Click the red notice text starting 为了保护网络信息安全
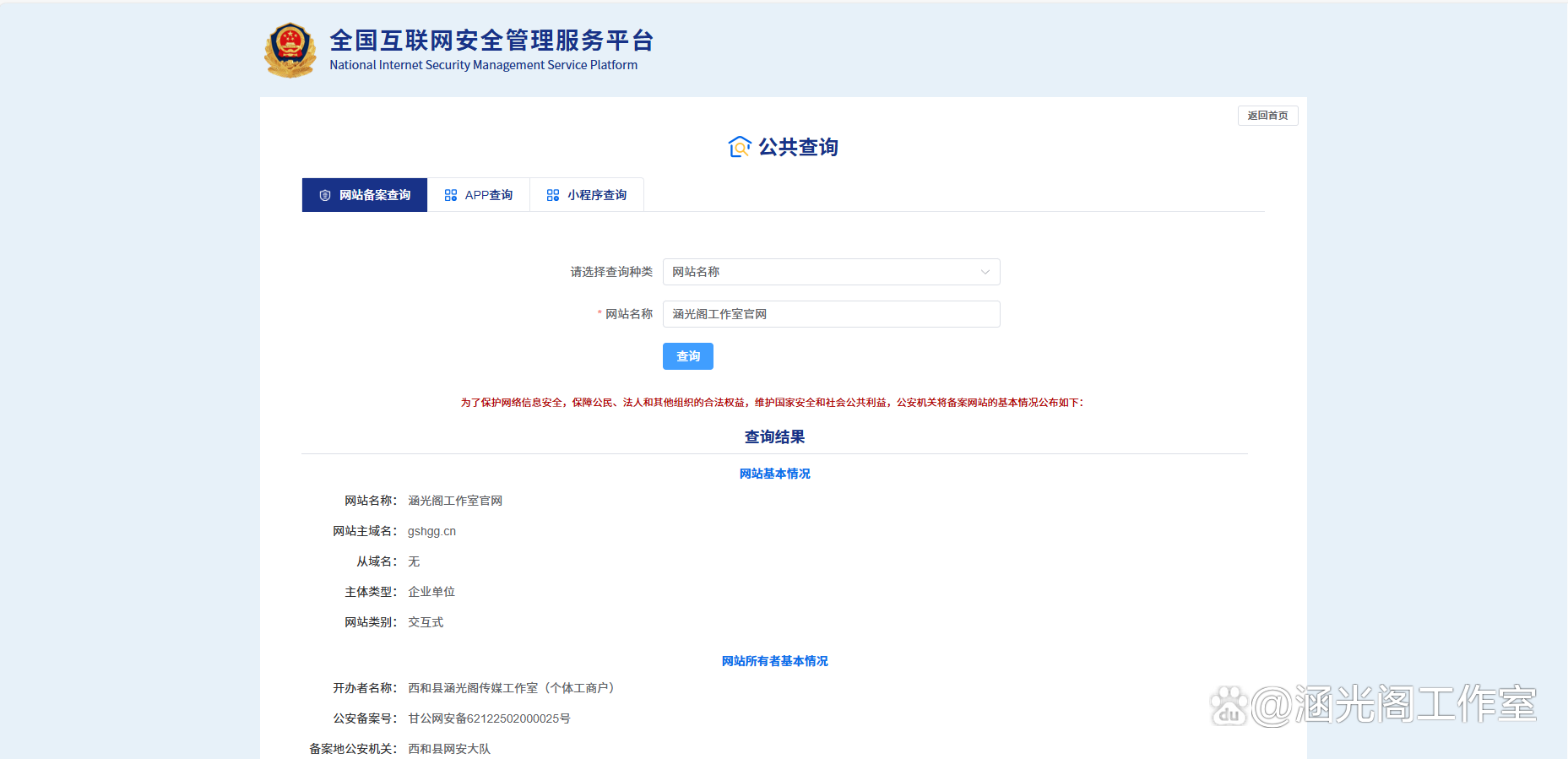 coord(772,403)
